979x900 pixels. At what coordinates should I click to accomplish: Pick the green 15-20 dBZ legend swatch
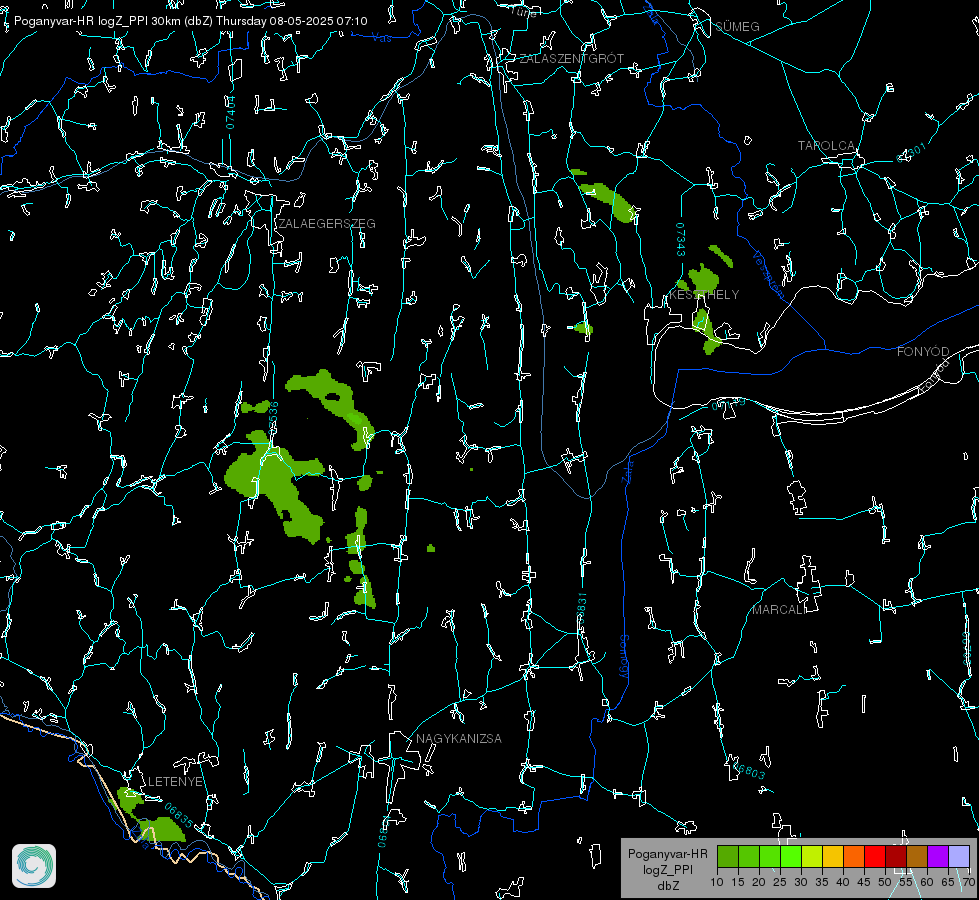(749, 856)
